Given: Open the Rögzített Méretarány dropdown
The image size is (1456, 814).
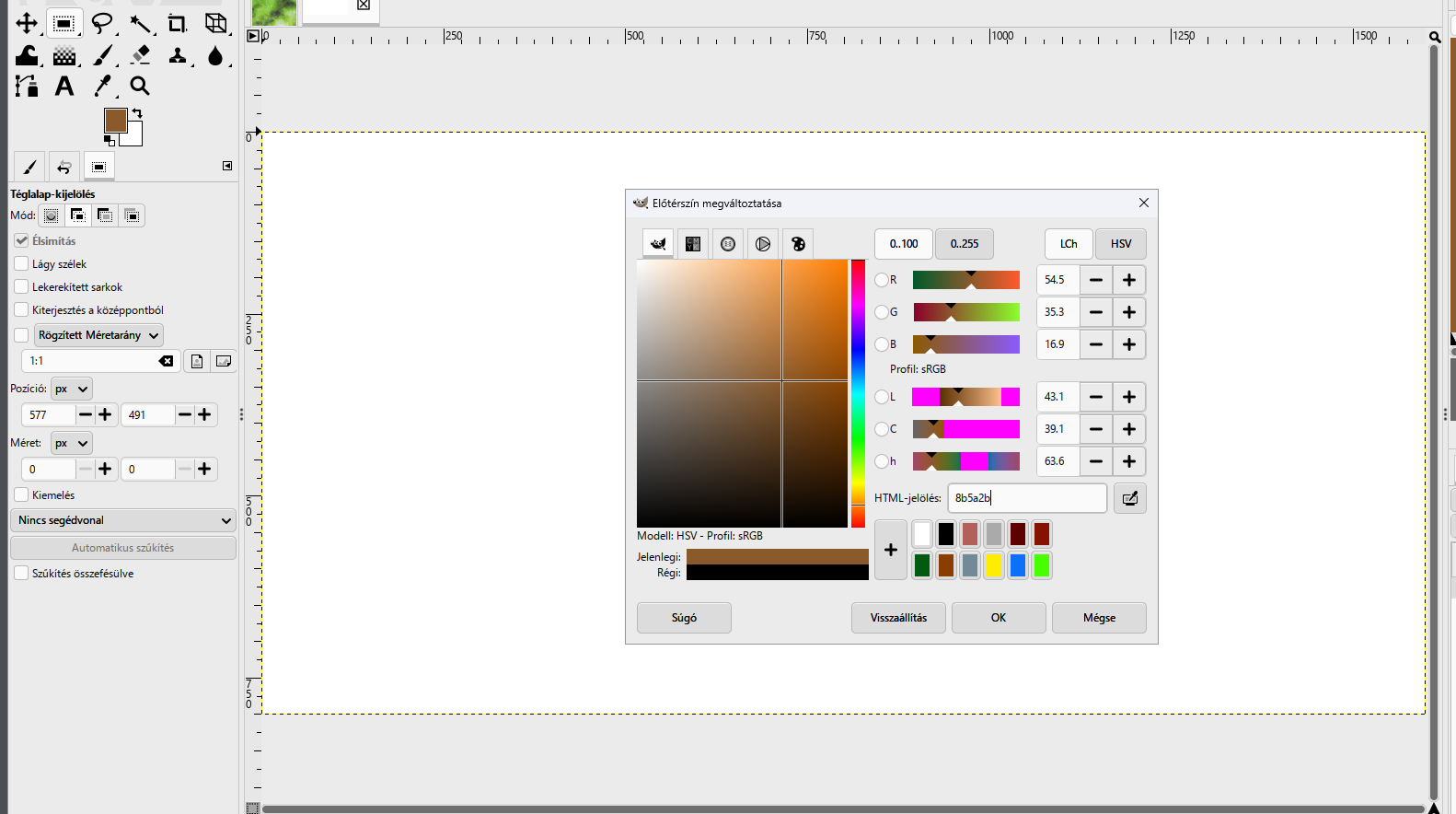Looking at the screenshot, I should 98,335.
